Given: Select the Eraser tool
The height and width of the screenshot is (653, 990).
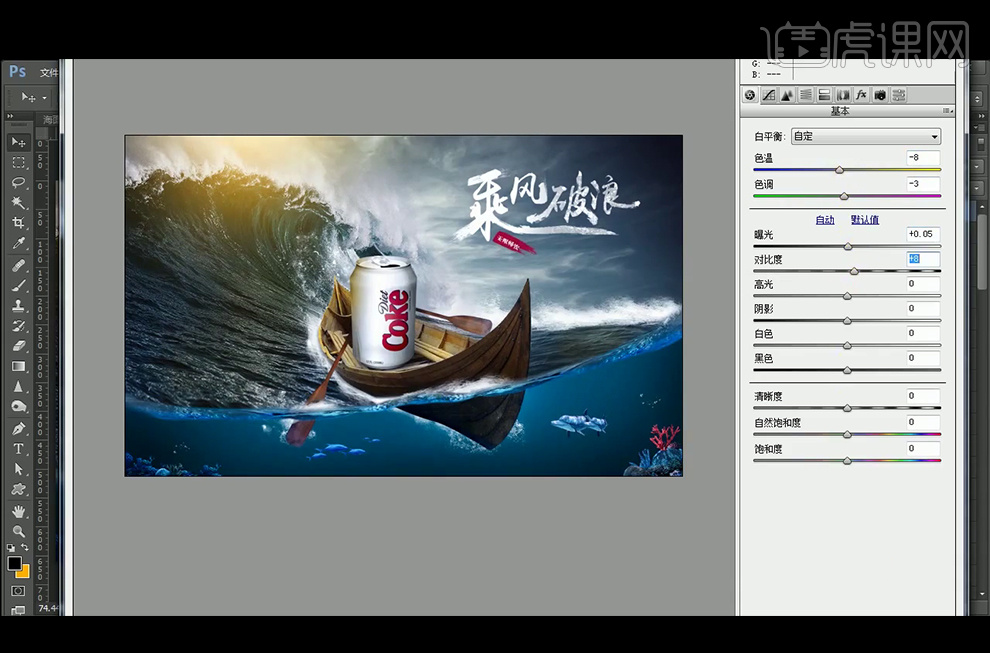Looking at the screenshot, I should coord(18,346).
